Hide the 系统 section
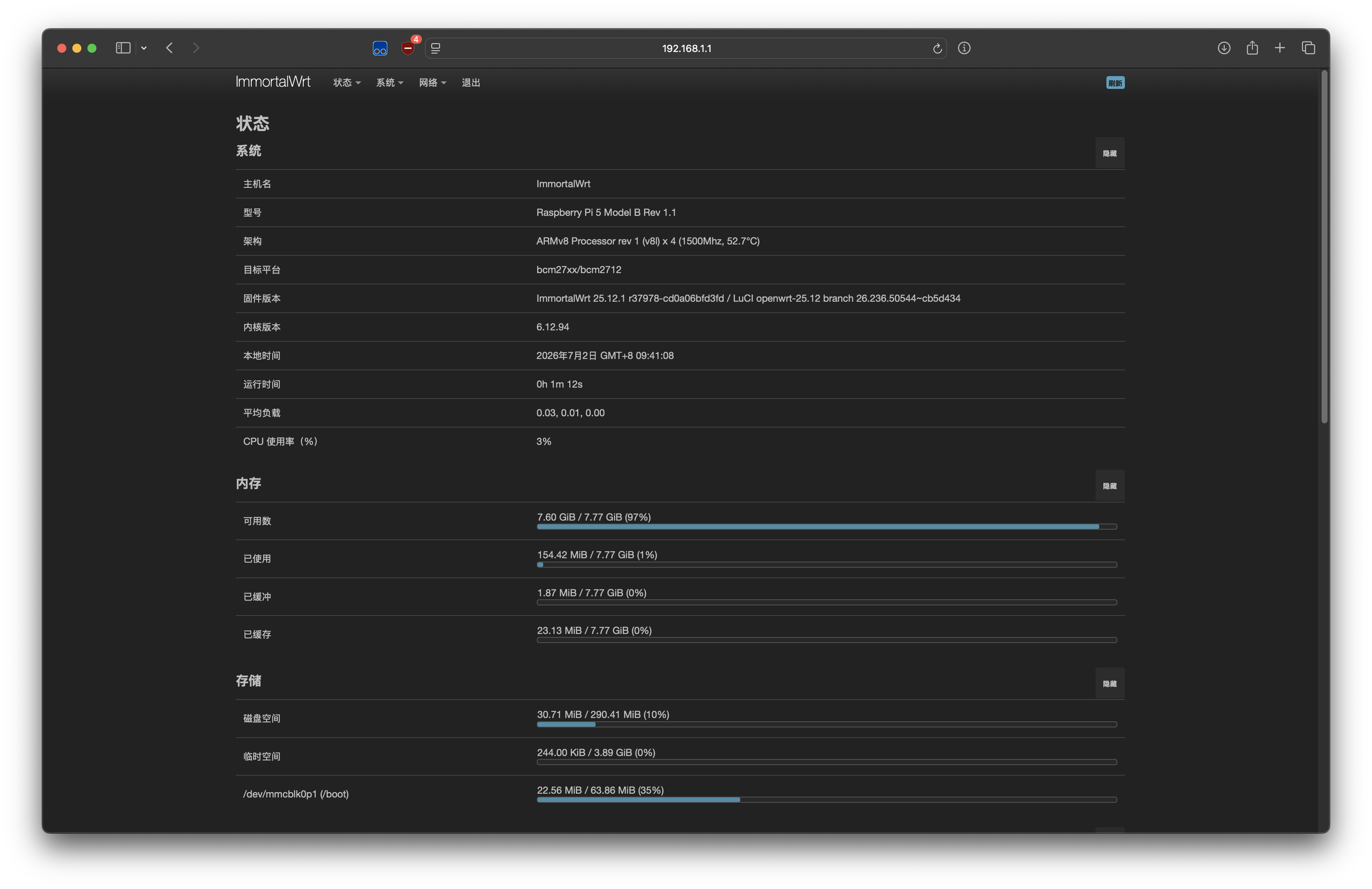This screenshot has width=1372, height=889. (x=1109, y=153)
